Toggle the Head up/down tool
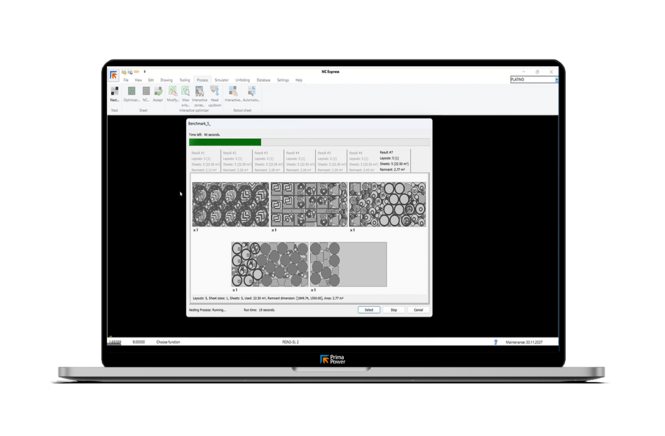Image resolution: width=665 pixels, height=436 pixels. pos(215,96)
